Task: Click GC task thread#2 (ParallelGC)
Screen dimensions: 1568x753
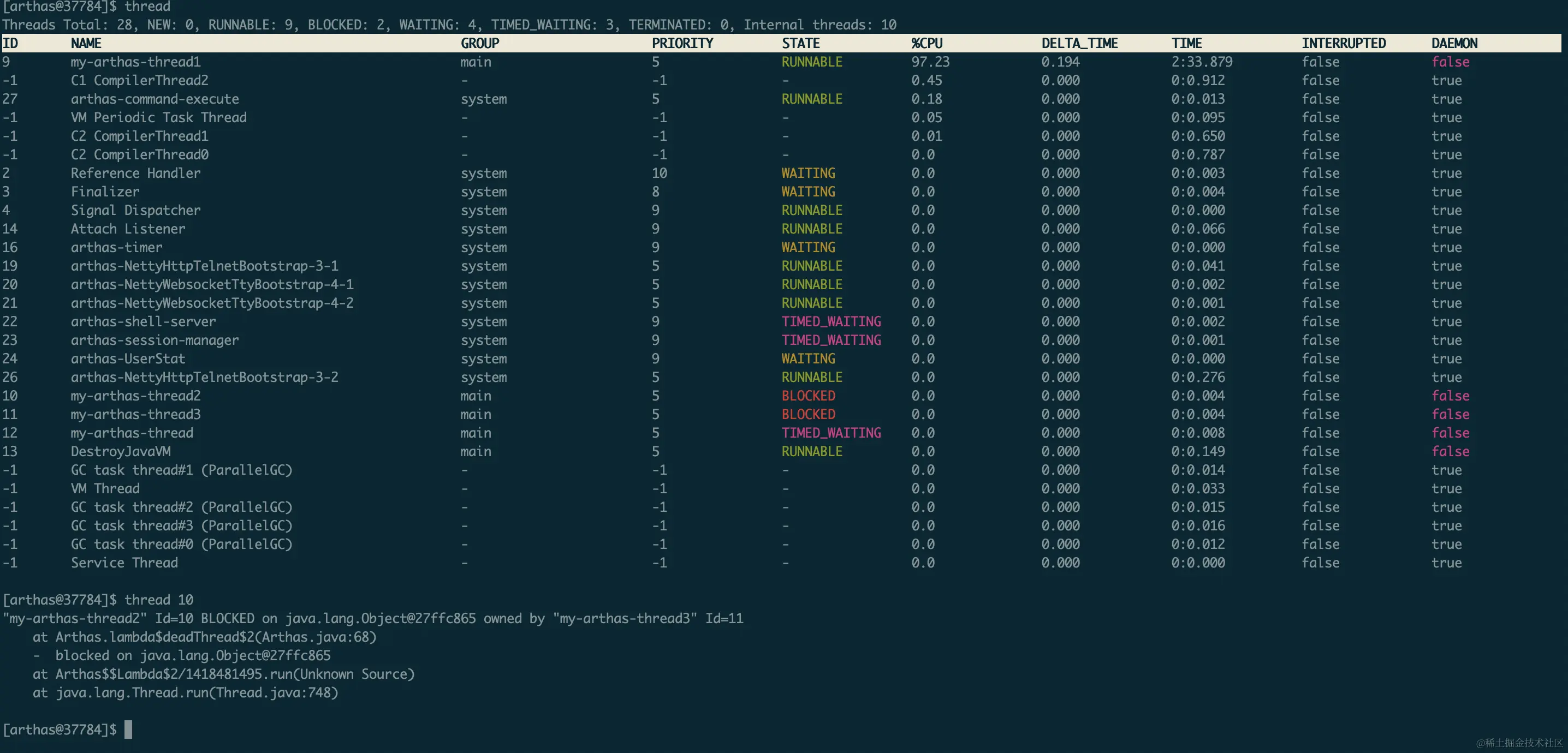Action: pyautogui.click(x=181, y=507)
